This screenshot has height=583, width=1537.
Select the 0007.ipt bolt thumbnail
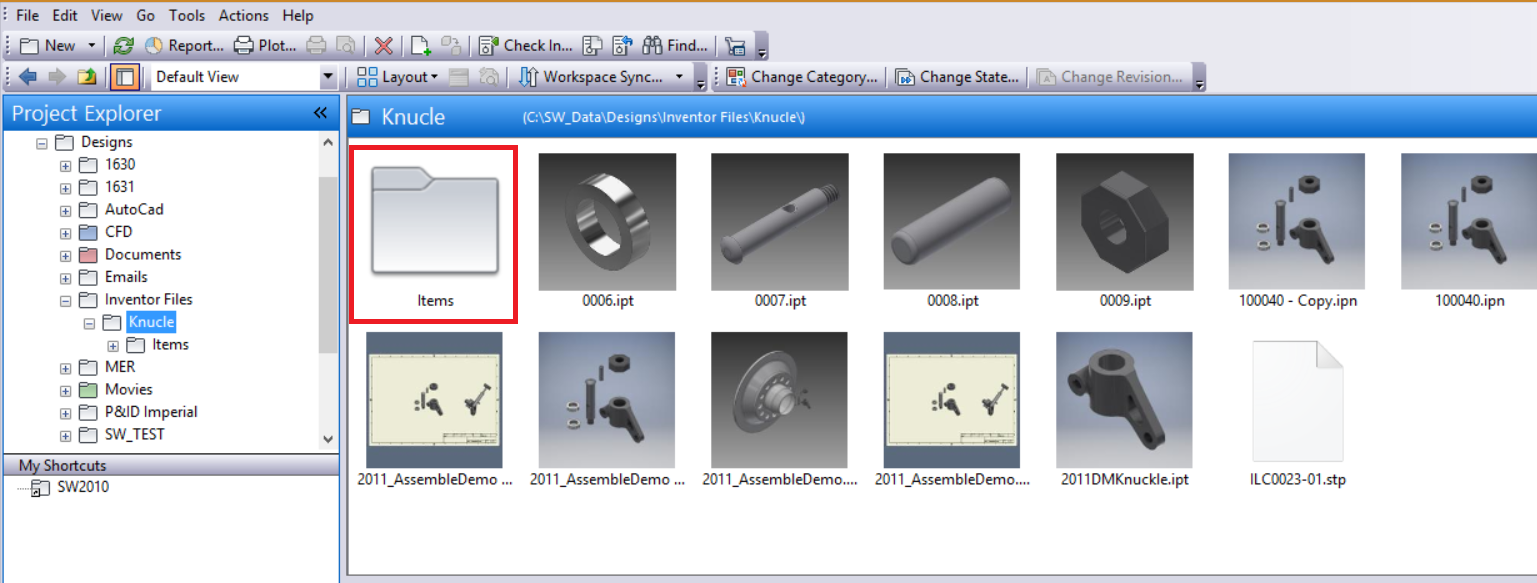(x=780, y=222)
